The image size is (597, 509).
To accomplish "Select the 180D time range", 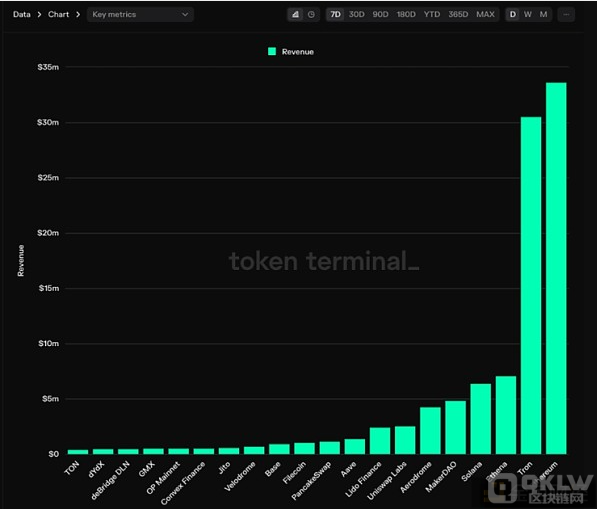I will pyautogui.click(x=406, y=14).
